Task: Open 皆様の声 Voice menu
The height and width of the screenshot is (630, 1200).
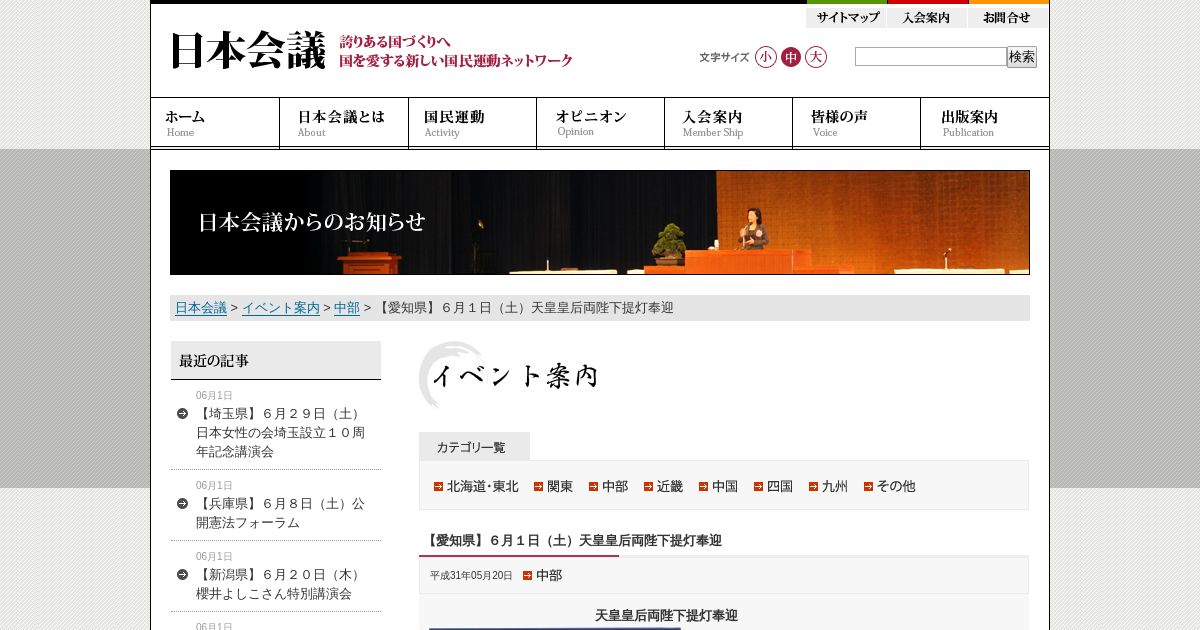Action: pyautogui.click(x=856, y=123)
